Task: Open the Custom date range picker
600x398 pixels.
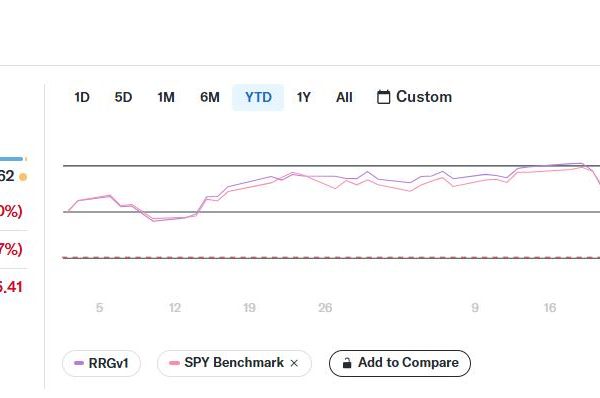Action: (414, 97)
